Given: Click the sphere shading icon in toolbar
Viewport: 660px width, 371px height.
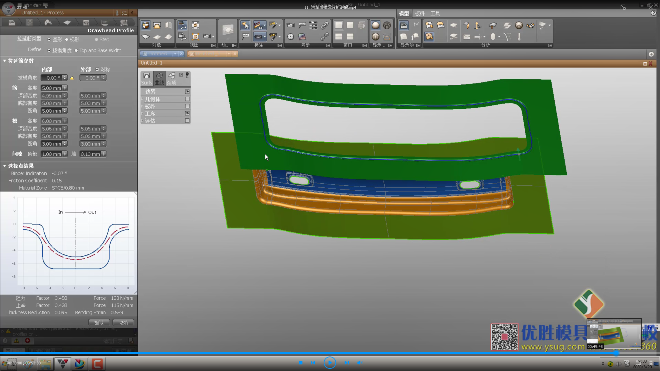Looking at the screenshot, I should (x=375, y=25).
